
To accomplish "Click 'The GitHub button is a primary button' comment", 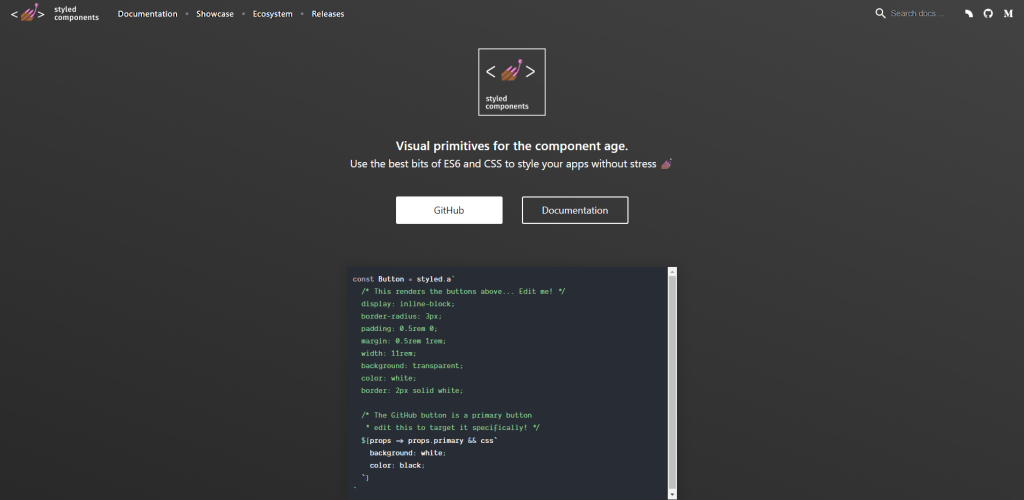I will 447,415.
